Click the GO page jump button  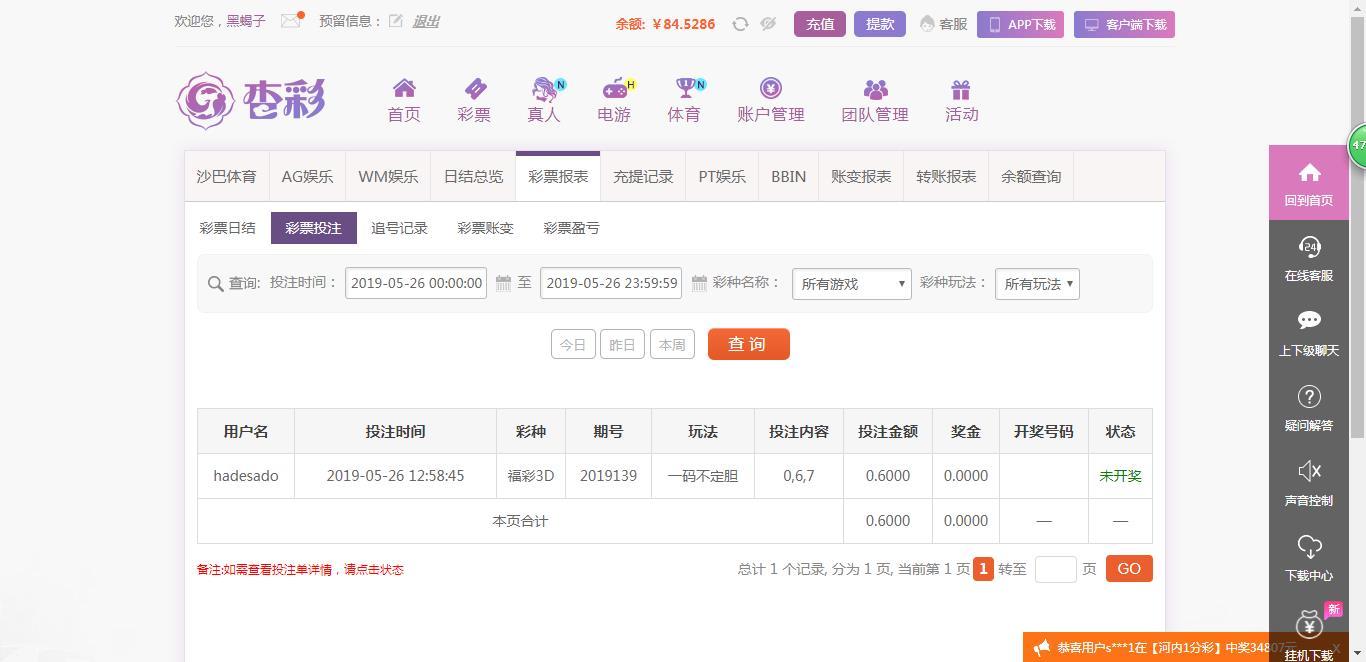point(1129,569)
